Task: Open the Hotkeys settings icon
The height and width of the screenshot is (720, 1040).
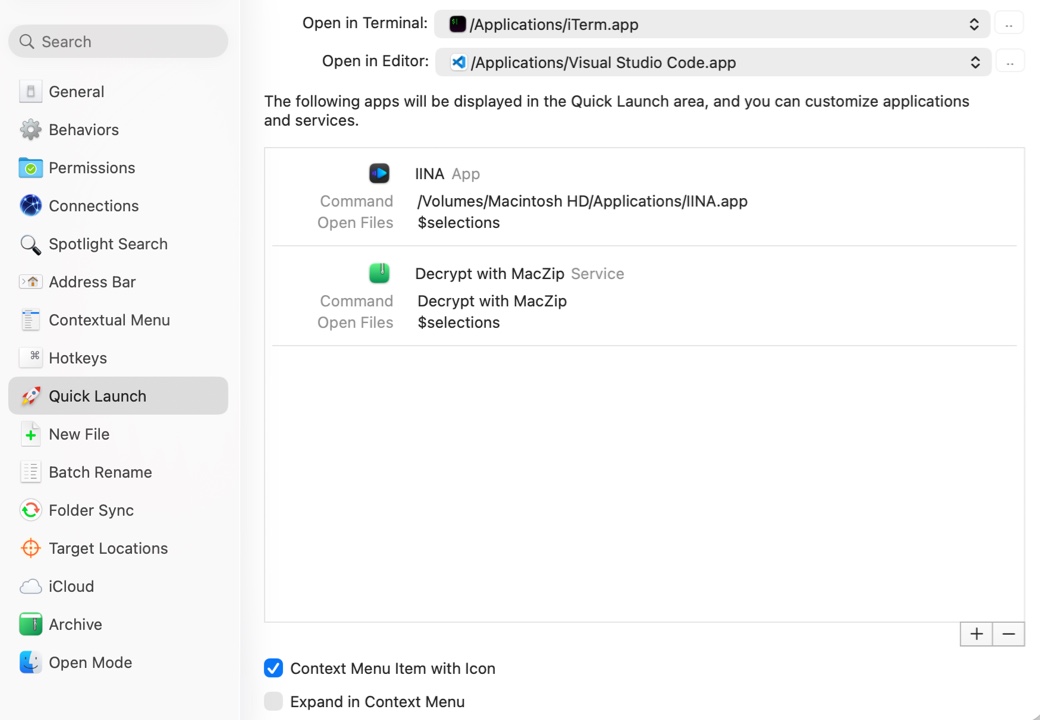Action: point(29,357)
